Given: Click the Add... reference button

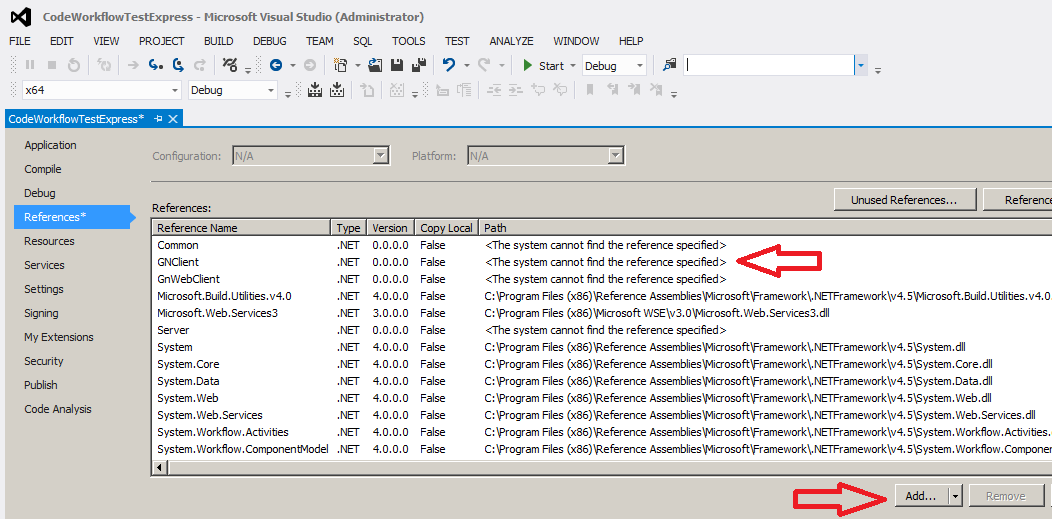Looking at the screenshot, I should point(920,496).
